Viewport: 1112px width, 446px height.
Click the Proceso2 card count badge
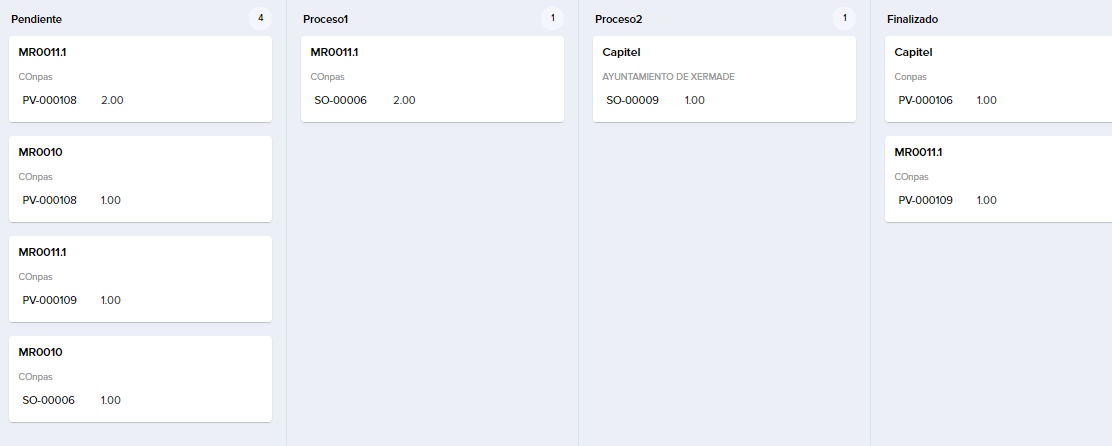click(844, 18)
